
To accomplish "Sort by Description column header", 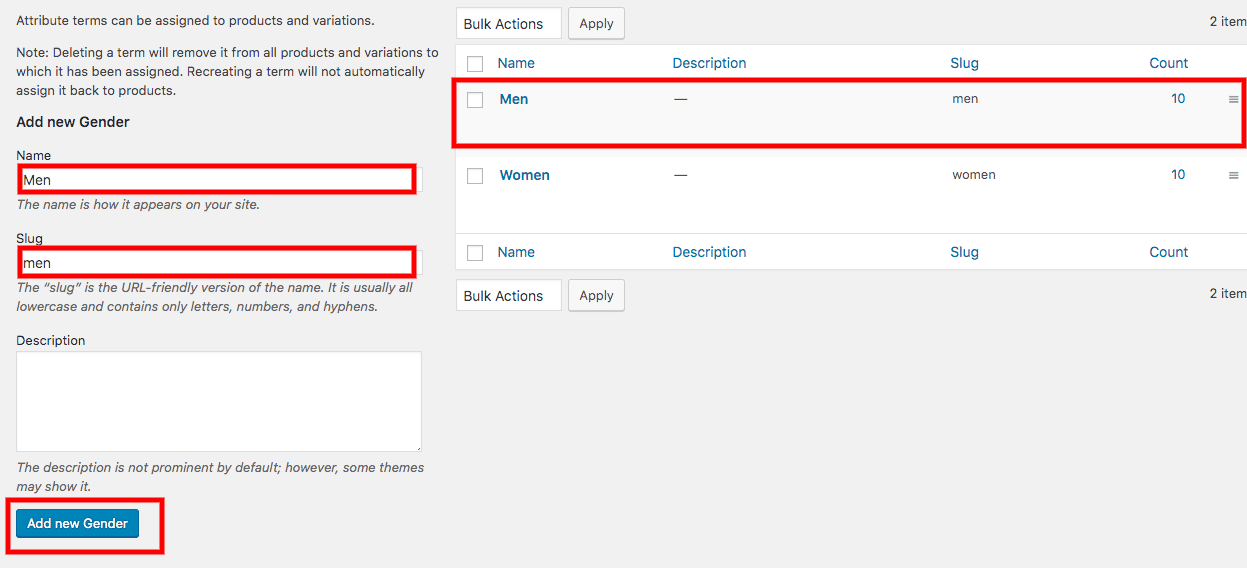I will click(x=709, y=63).
